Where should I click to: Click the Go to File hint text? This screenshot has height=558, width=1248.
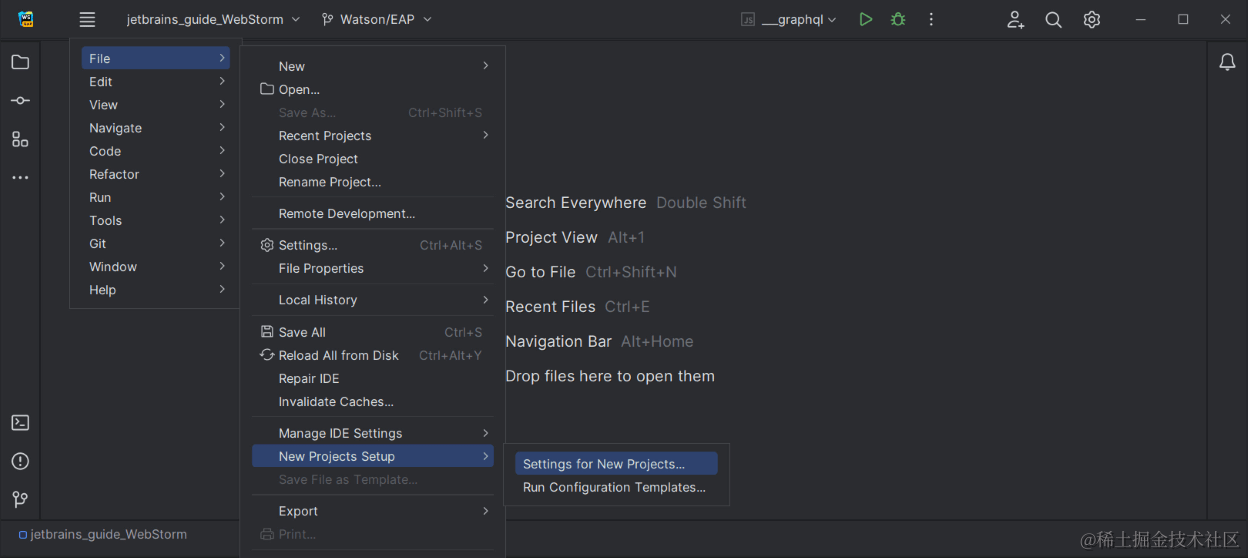[x=540, y=272]
